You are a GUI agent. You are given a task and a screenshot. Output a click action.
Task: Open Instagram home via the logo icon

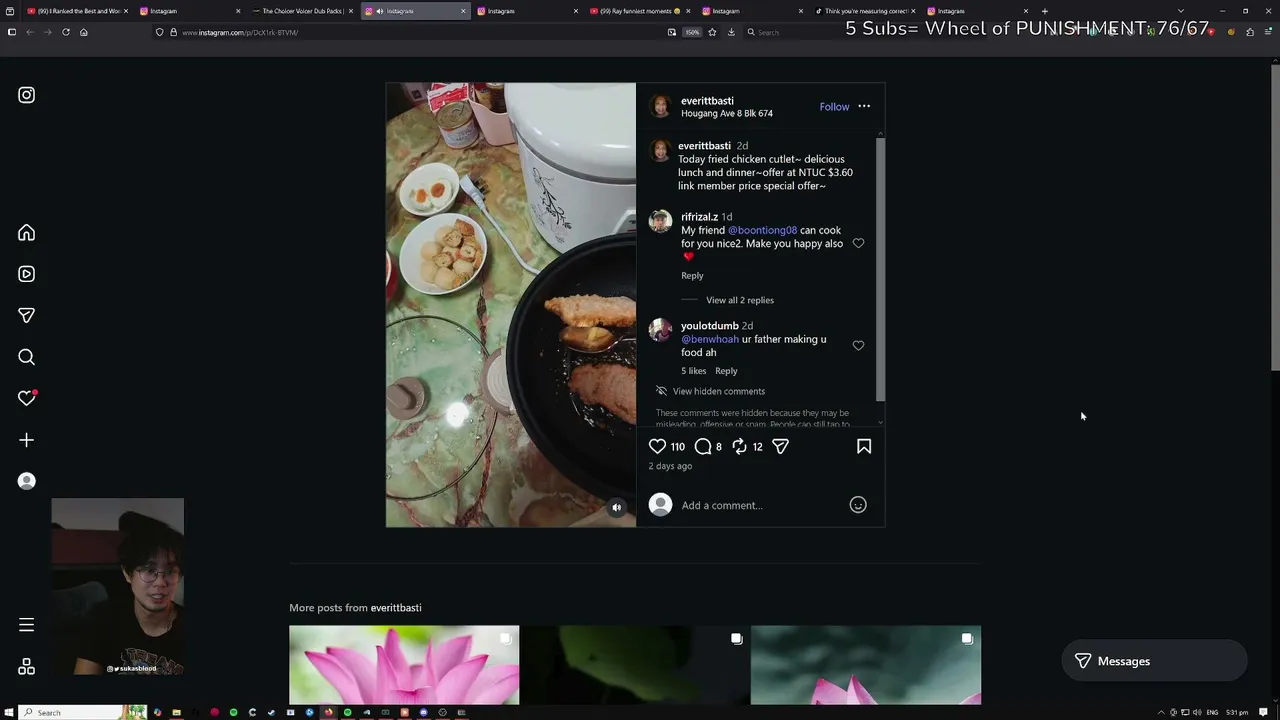pyautogui.click(x=27, y=95)
